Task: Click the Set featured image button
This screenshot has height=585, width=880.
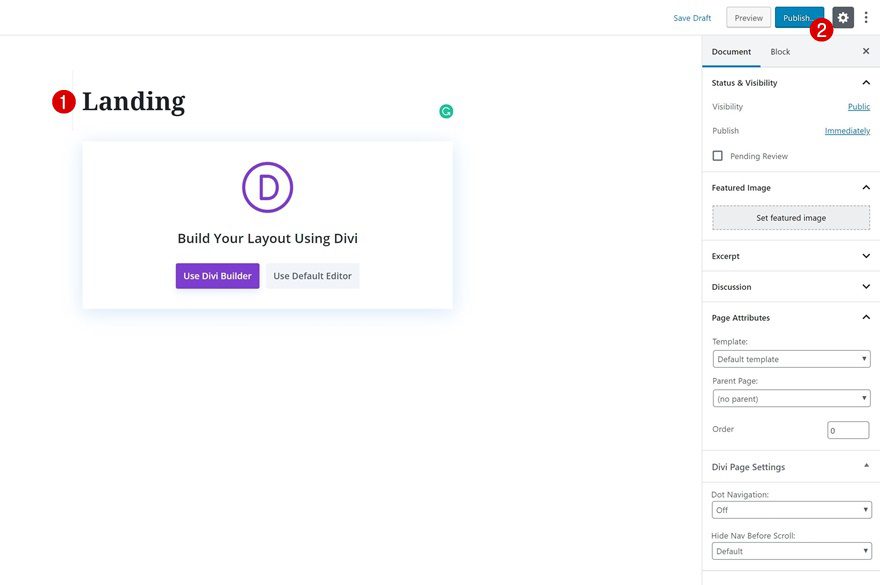Action: (x=791, y=217)
